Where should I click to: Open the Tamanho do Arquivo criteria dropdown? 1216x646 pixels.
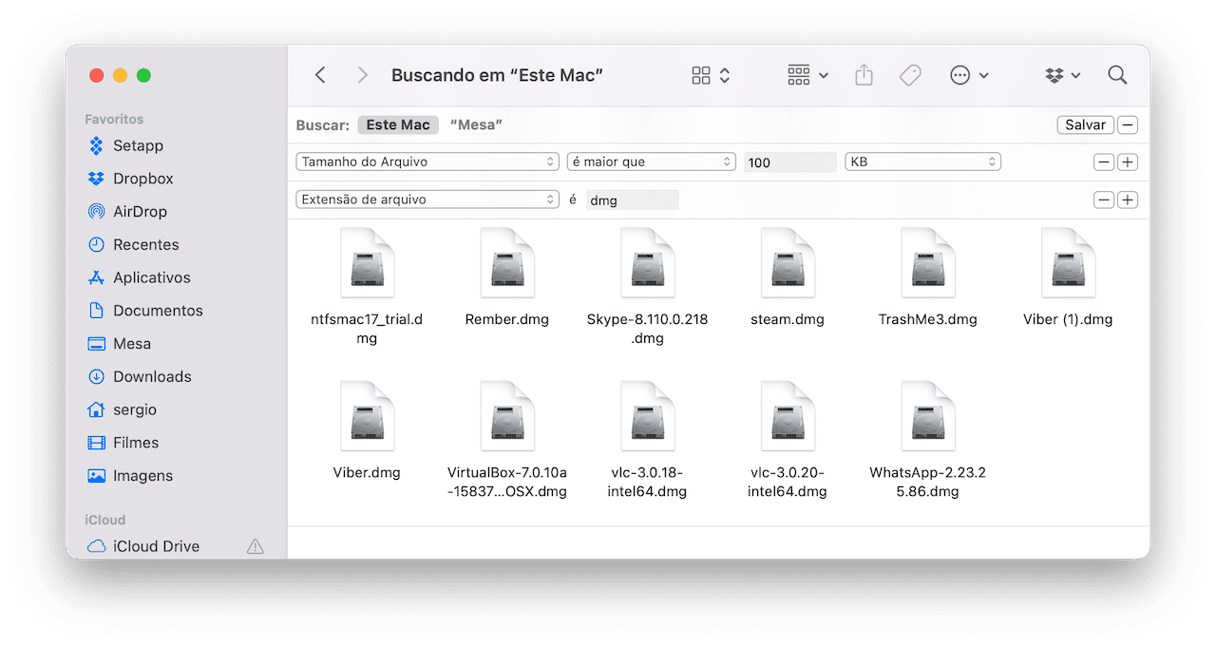427,162
